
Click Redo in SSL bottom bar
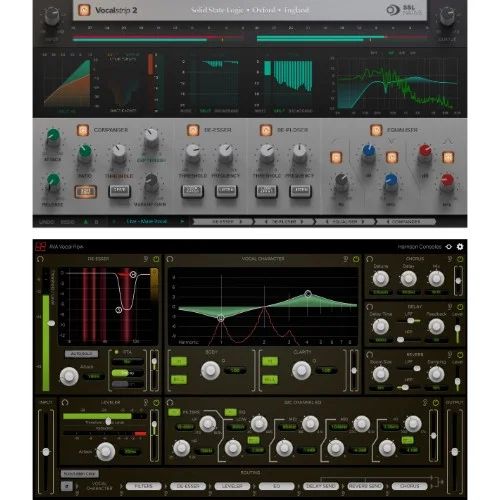(67, 222)
